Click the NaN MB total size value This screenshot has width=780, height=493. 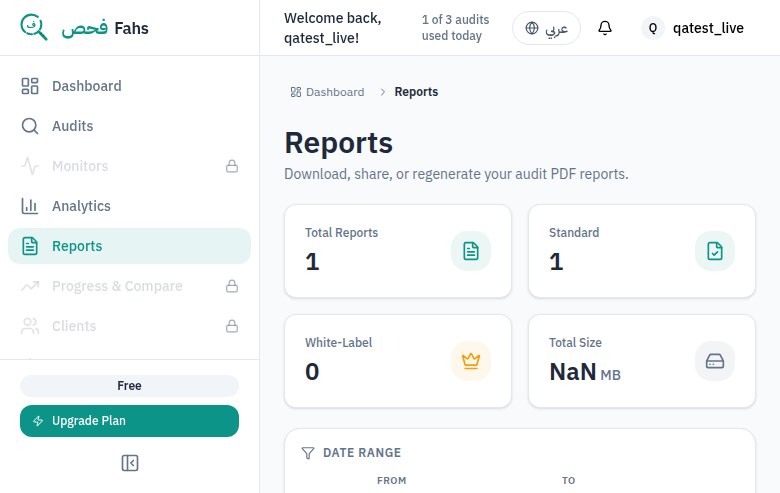pos(585,372)
